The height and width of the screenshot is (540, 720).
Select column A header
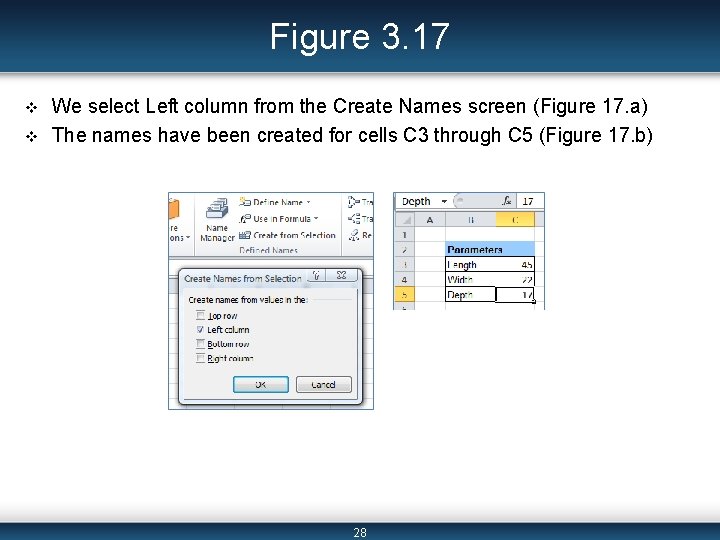(430, 220)
